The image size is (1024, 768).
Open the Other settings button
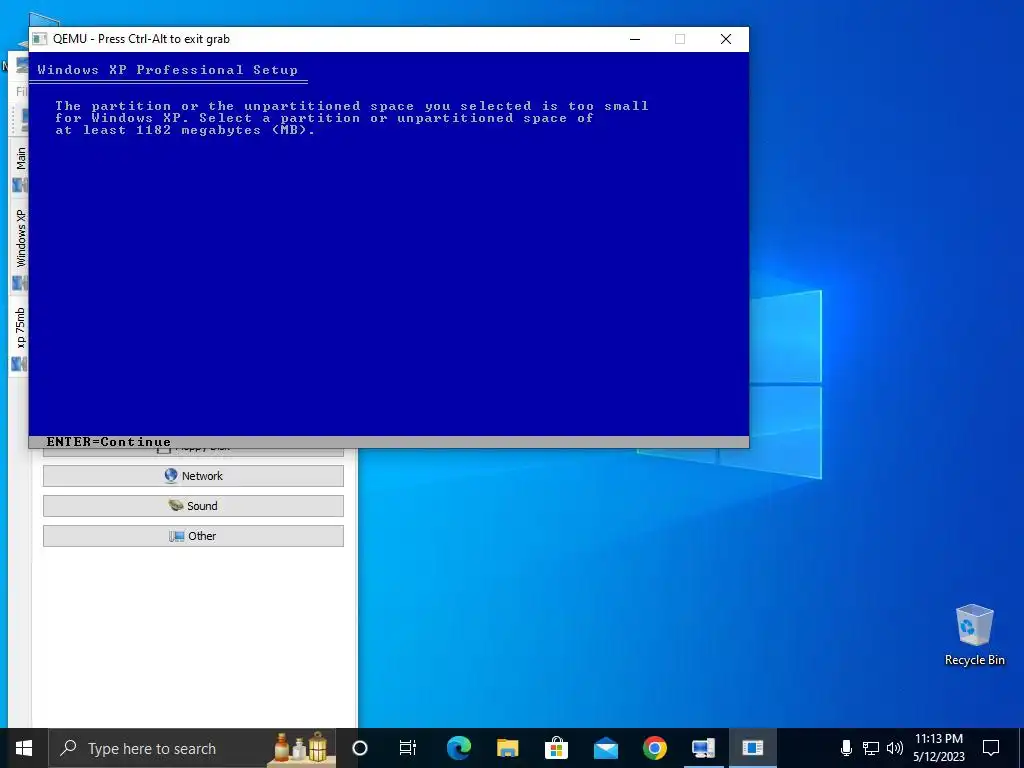[x=193, y=536]
